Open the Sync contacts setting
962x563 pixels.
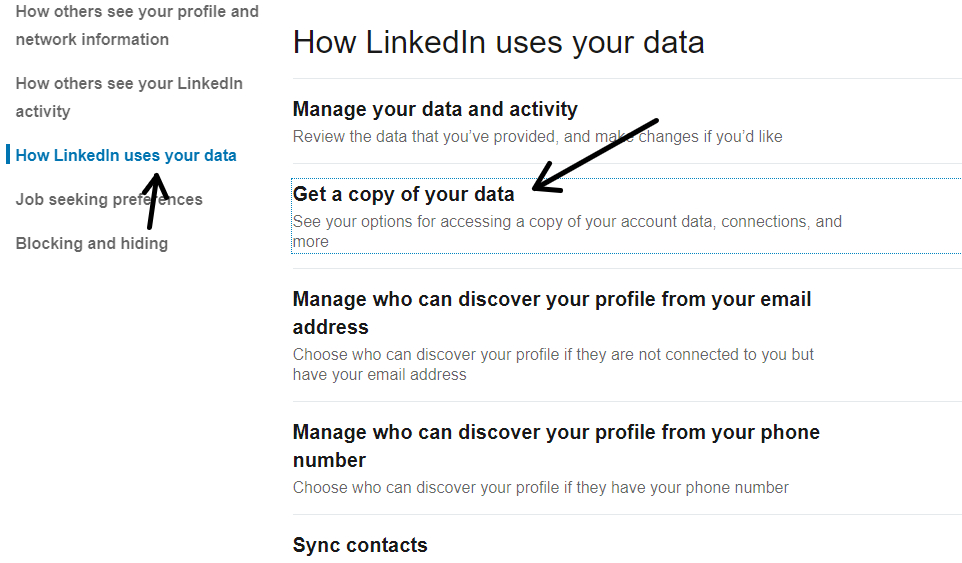click(360, 545)
